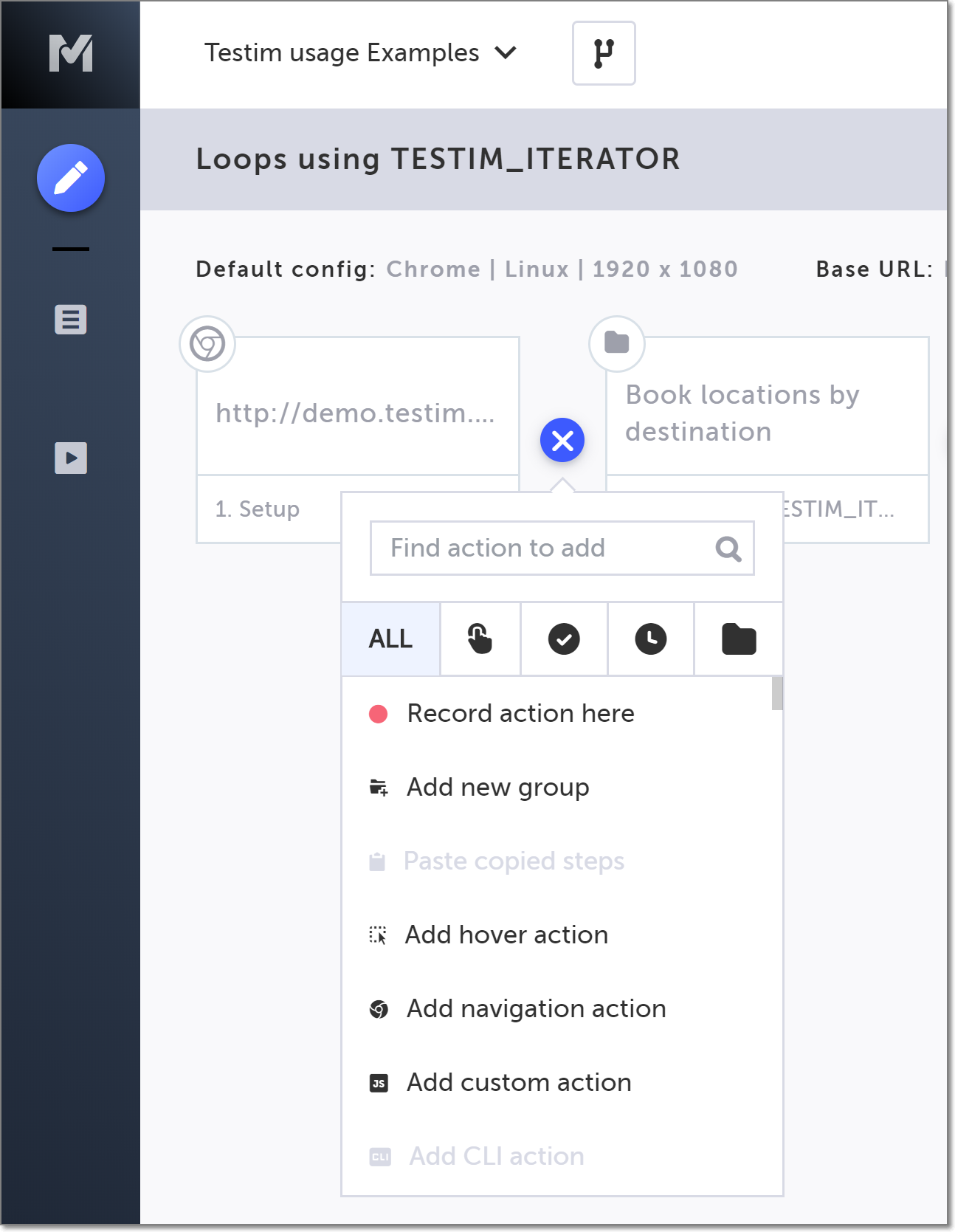Open the branch selector icon button
Viewport: 955px width, 1232px height.
[604, 53]
